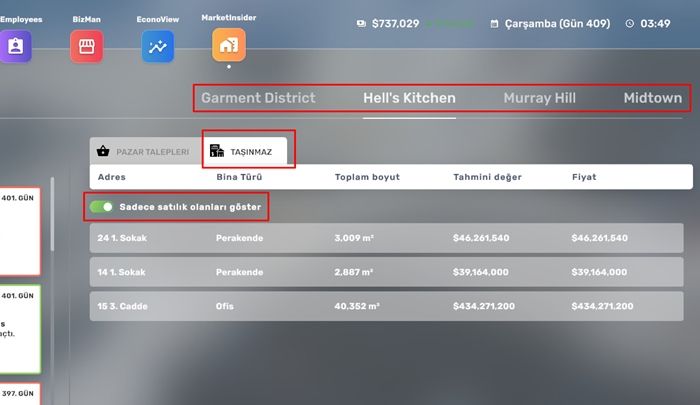This screenshot has height=405, width=700.
Task: Click the Pazar Talepleri basket icon
Action: click(103, 151)
